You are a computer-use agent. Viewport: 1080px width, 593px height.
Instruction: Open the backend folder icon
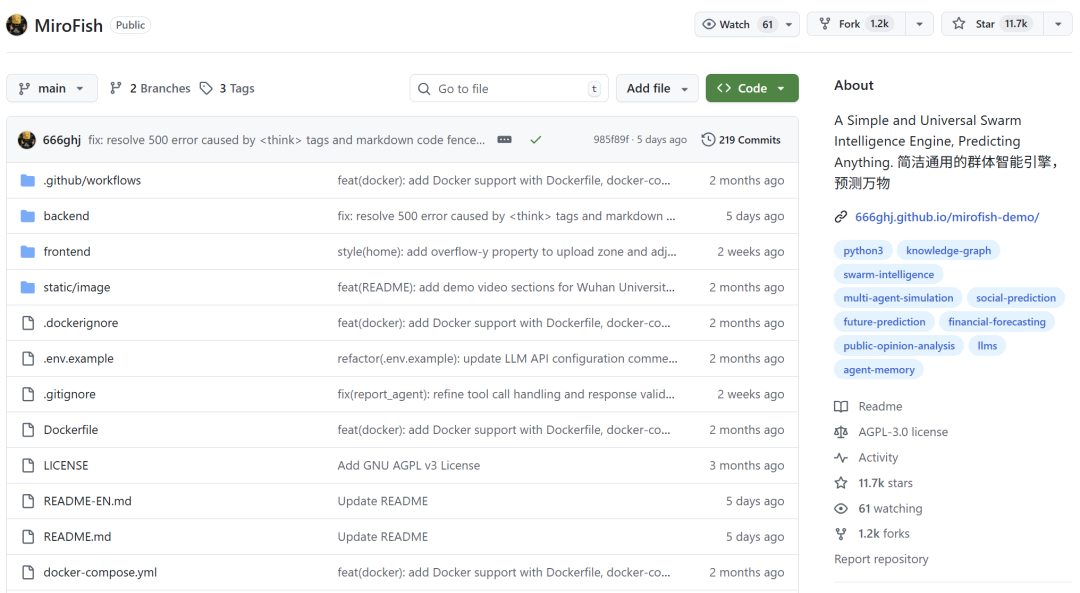click(28, 216)
